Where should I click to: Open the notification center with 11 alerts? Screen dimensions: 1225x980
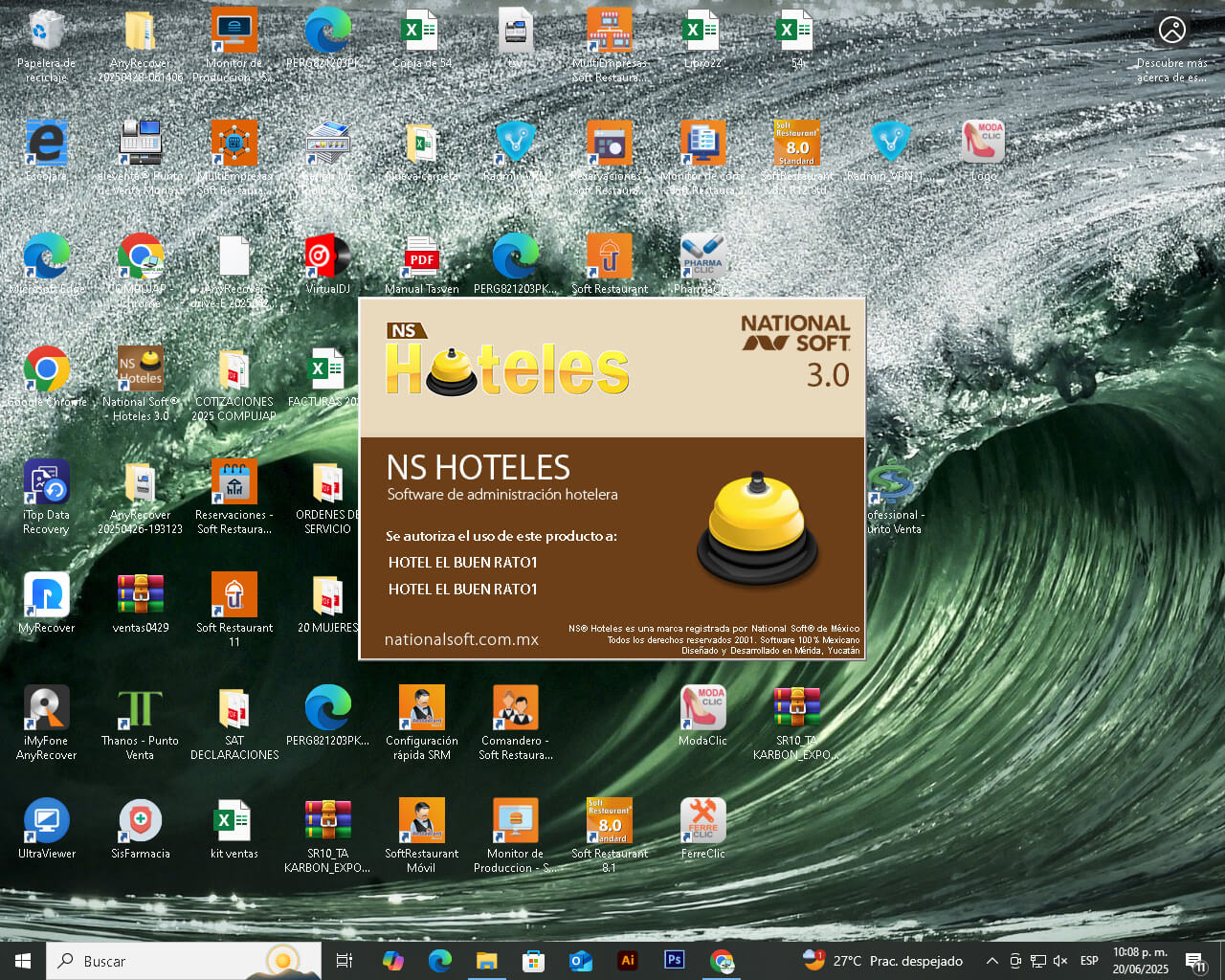[x=1196, y=961]
